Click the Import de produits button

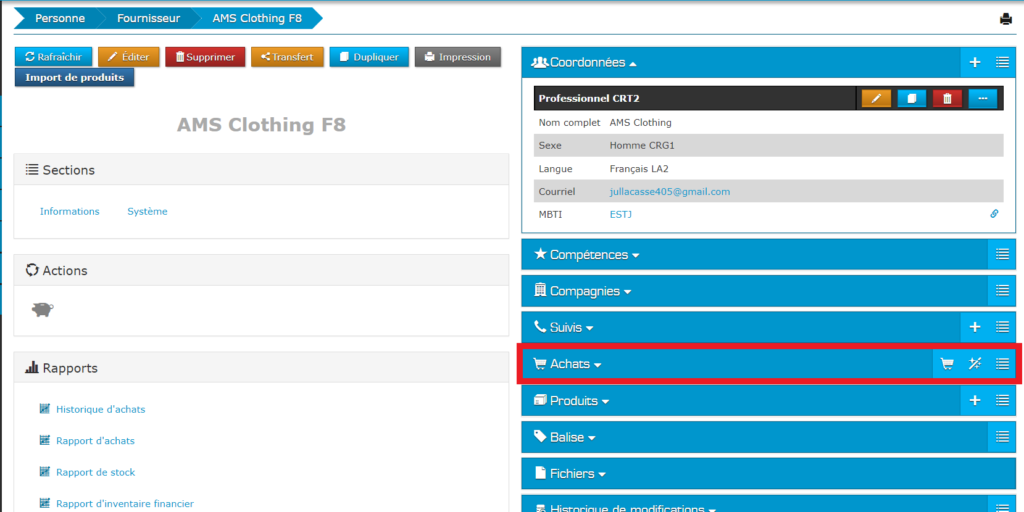tap(75, 77)
